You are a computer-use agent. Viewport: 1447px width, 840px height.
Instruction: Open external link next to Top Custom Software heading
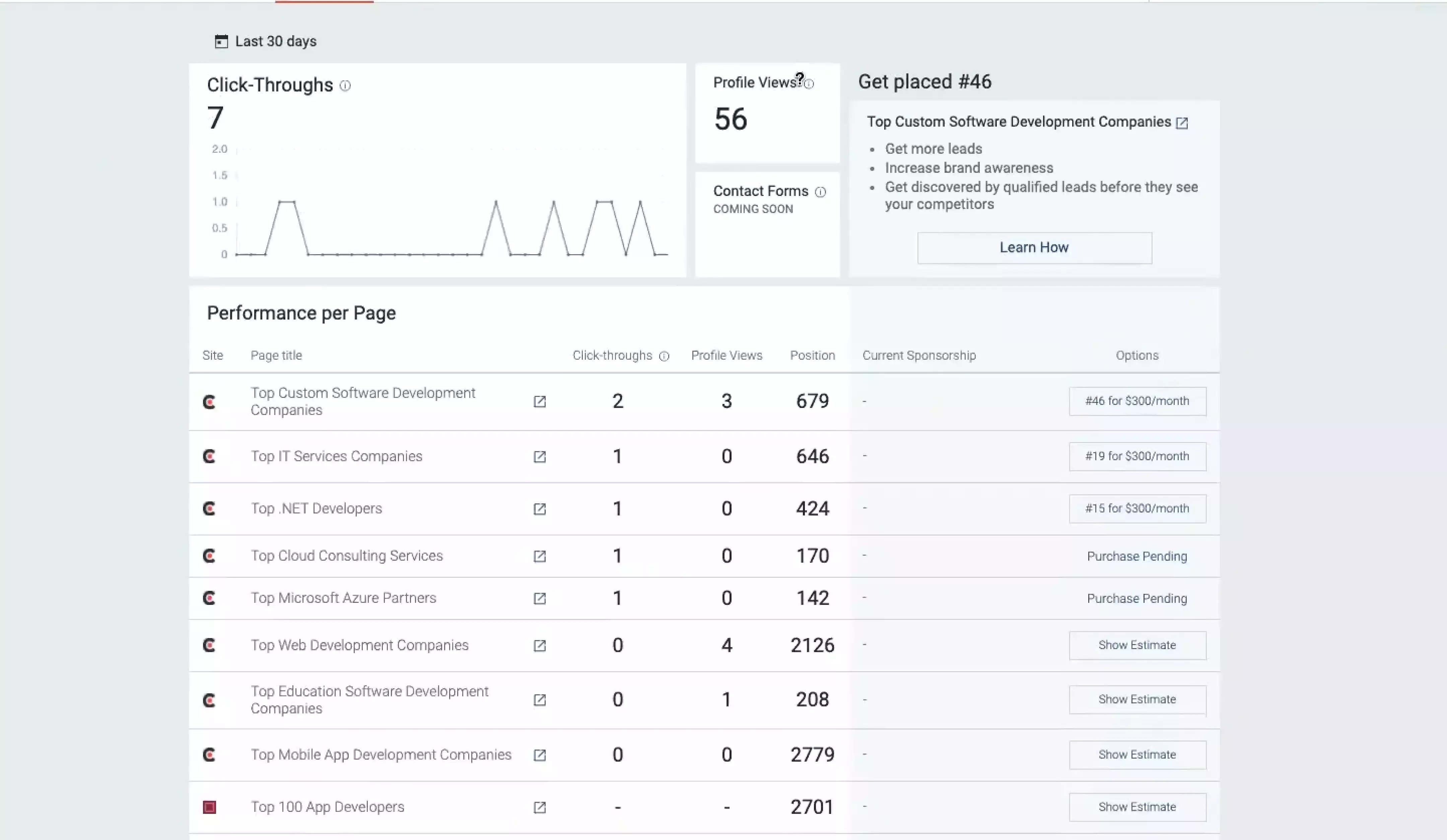pyautogui.click(x=1182, y=123)
